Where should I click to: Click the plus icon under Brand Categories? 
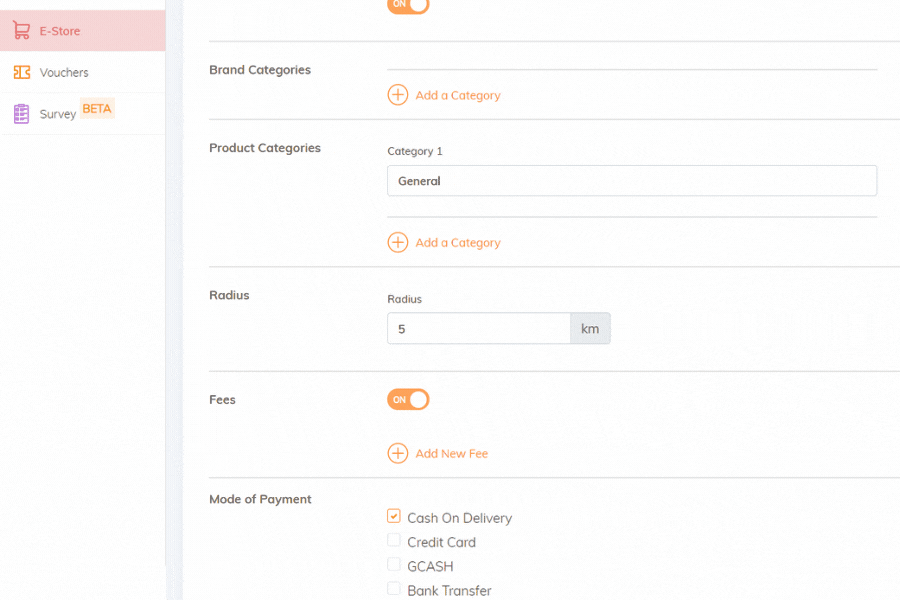click(x=398, y=95)
